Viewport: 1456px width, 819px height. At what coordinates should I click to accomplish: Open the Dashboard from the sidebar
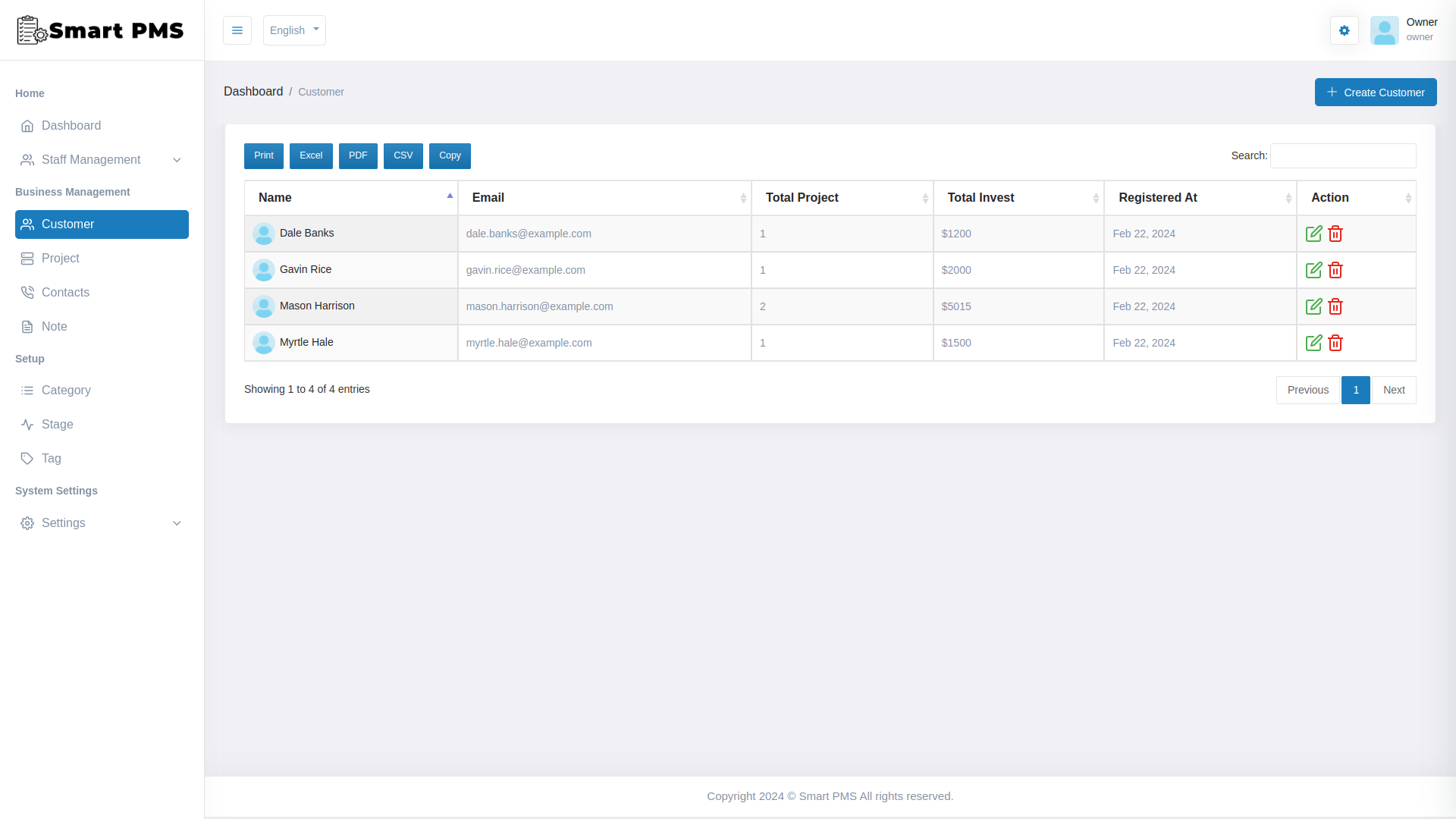(71, 125)
